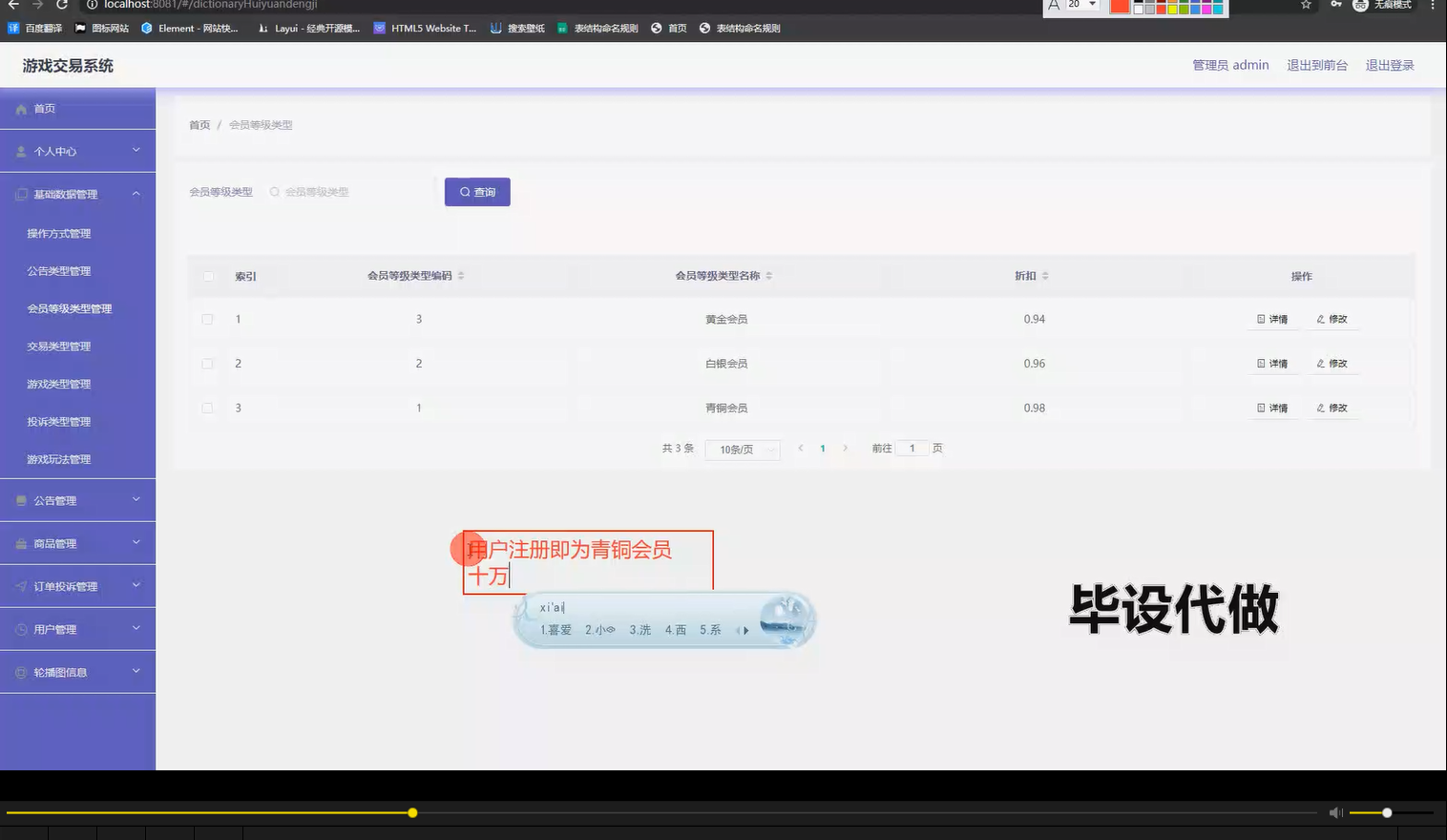This screenshot has height=840, width=1447.
Task: Select the 个人中心 person icon
Action: tap(20, 151)
